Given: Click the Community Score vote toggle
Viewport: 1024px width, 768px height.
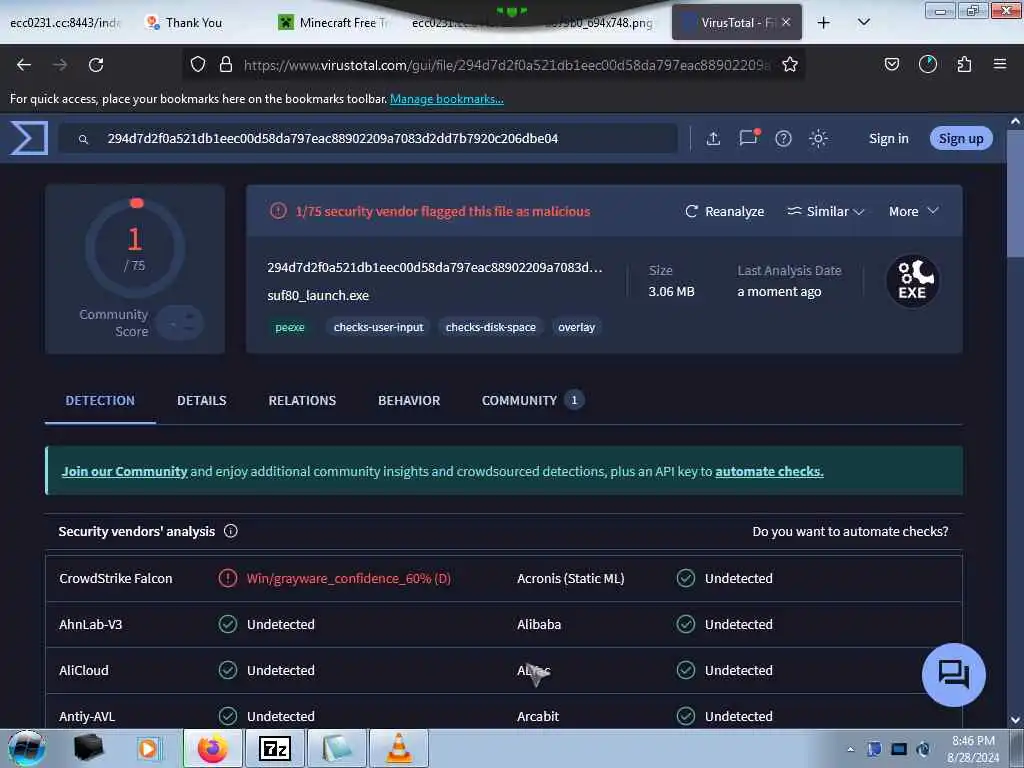Looking at the screenshot, I should (x=181, y=323).
